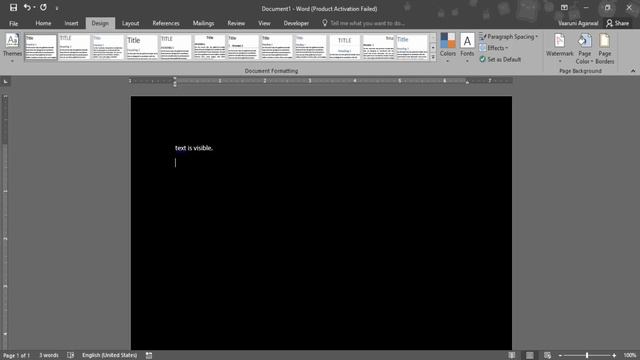
Task: Open Customize Quick Access Toolbar arrow
Action: (x=57, y=8)
